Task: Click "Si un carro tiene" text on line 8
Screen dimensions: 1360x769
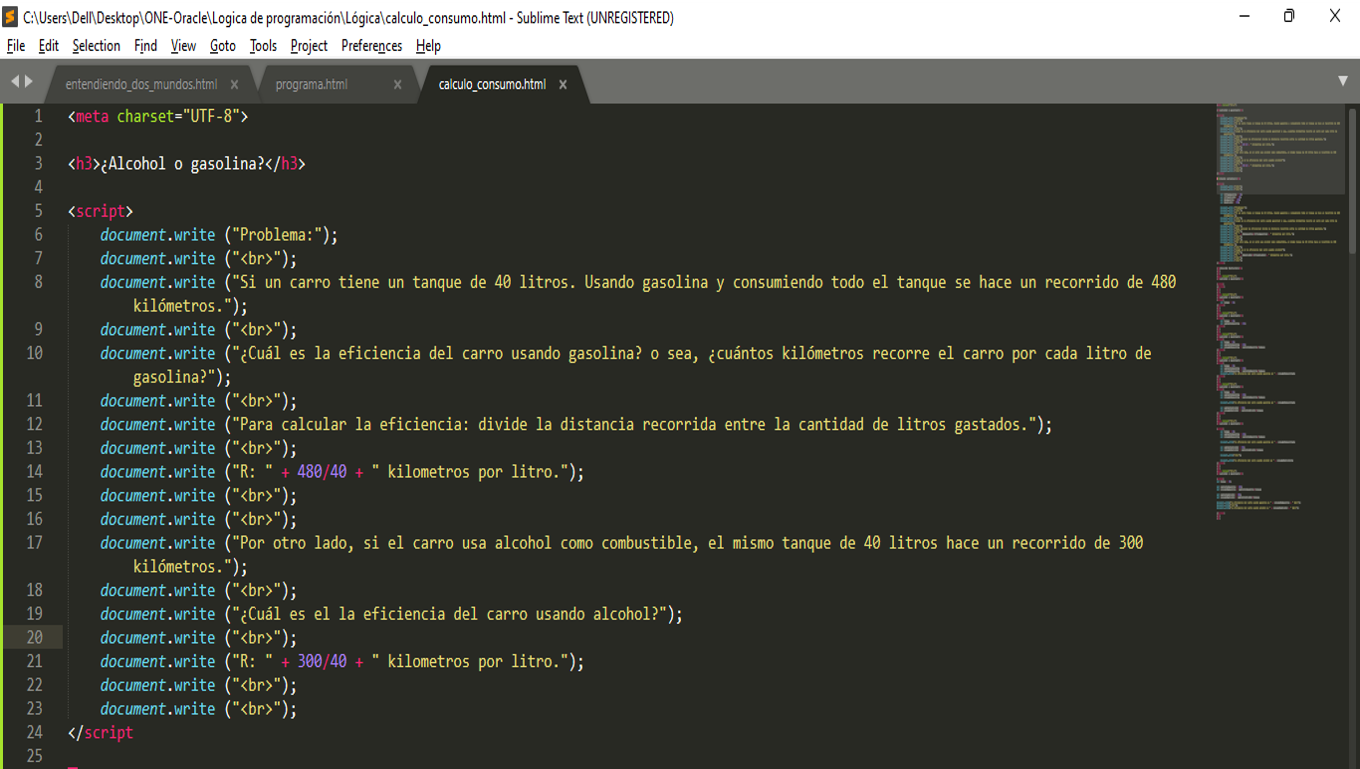Action: [309, 283]
